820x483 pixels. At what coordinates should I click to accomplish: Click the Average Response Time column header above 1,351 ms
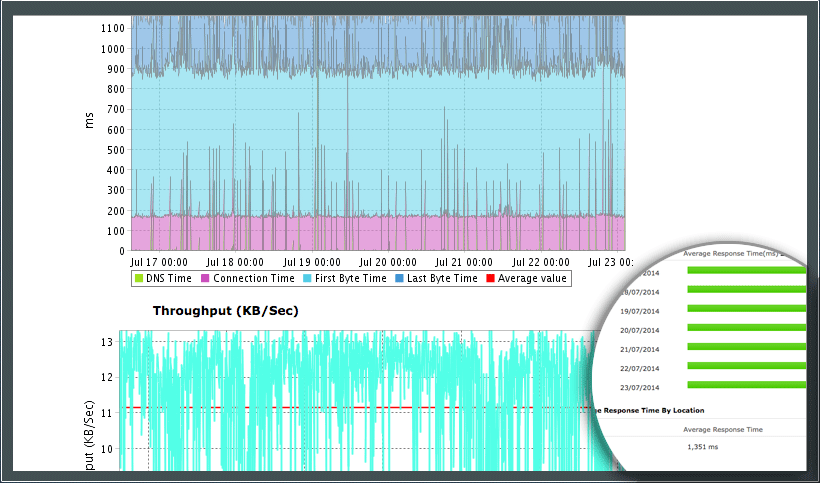tap(723, 430)
